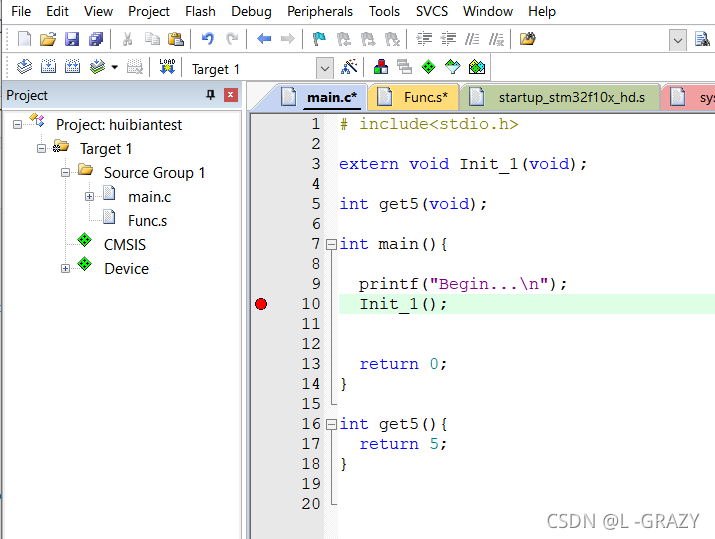The width and height of the screenshot is (715, 539).
Task: Paste from clipboard with Paste icon
Action: 176,39
